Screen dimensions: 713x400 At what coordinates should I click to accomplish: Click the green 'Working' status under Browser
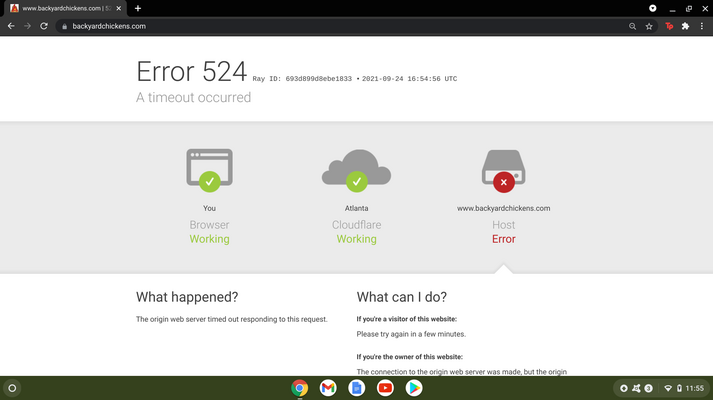(x=210, y=239)
